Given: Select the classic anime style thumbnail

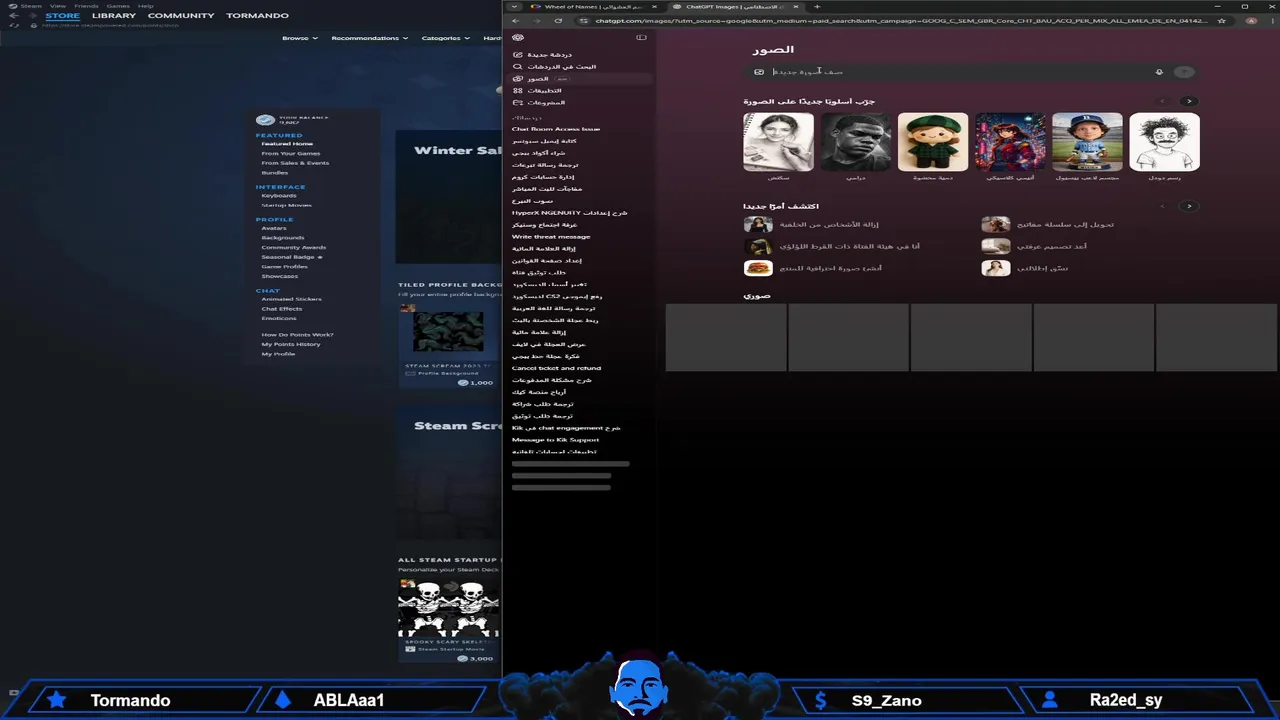Looking at the screenshot, I should coord(1010,142).
